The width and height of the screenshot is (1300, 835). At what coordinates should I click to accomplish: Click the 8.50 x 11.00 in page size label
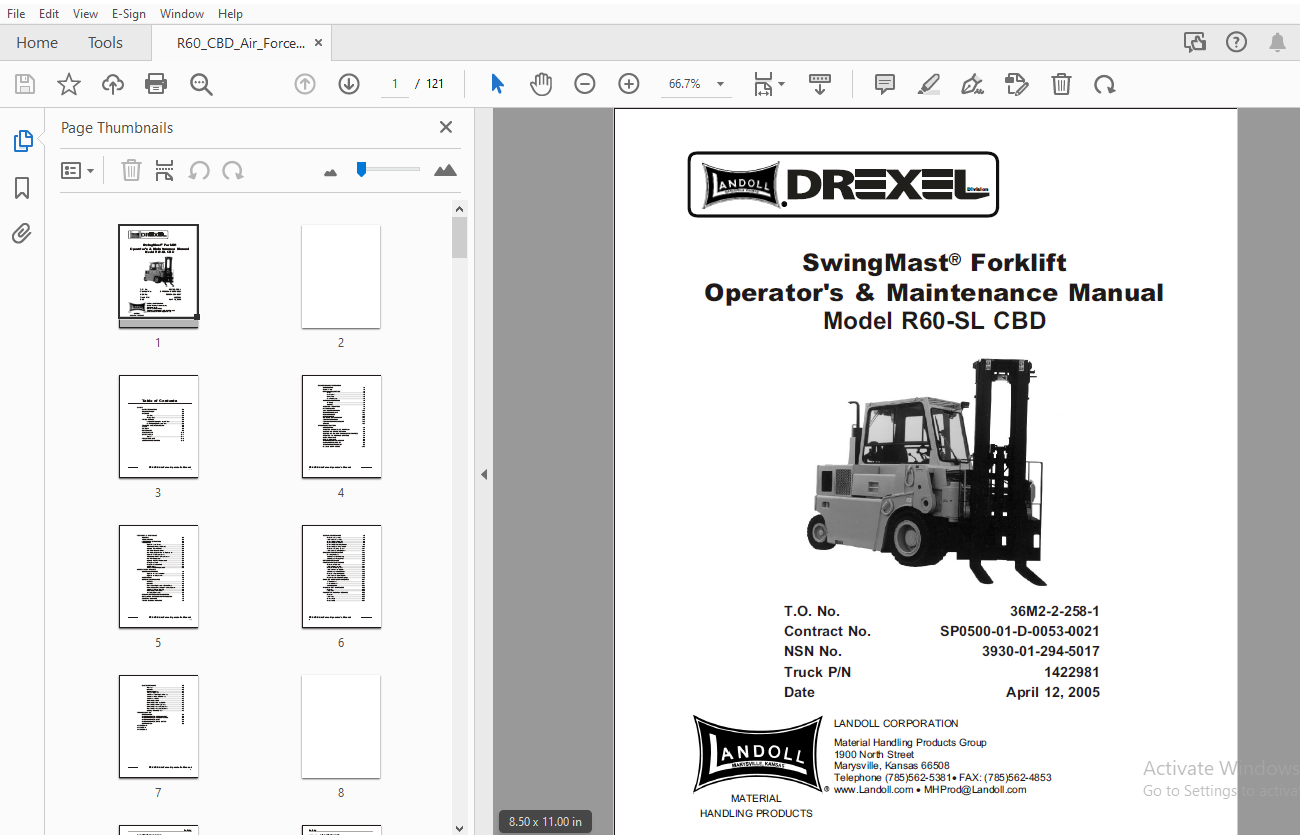(545, 822)
